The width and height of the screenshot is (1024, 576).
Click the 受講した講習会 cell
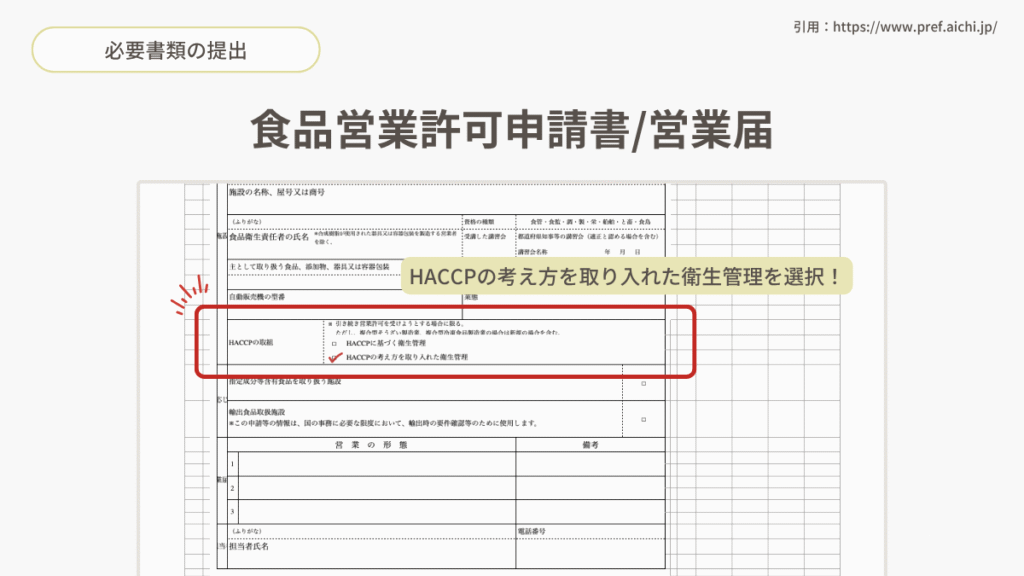coord(488,243)
